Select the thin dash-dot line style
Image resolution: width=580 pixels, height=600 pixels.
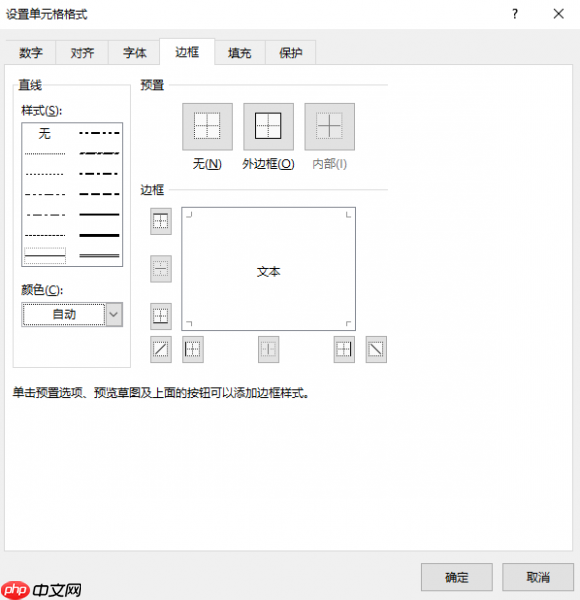point(45,215)
